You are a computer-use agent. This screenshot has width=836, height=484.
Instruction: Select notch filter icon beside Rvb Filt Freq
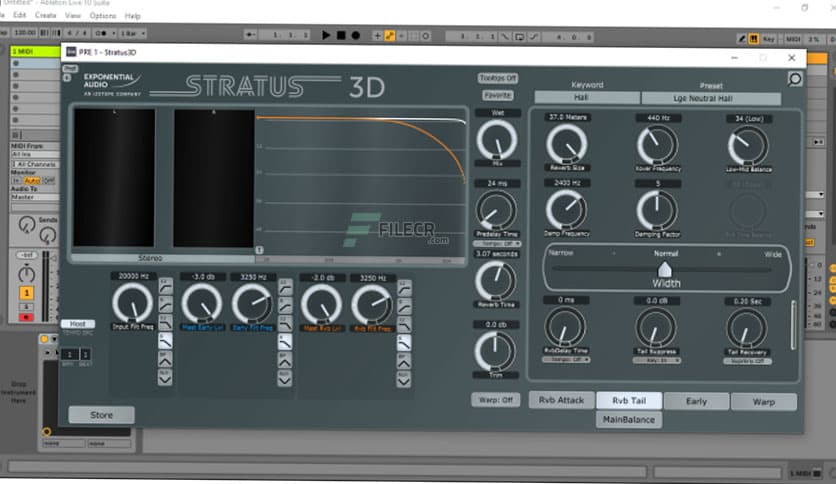pyautogui.click(x=404, y=380)
